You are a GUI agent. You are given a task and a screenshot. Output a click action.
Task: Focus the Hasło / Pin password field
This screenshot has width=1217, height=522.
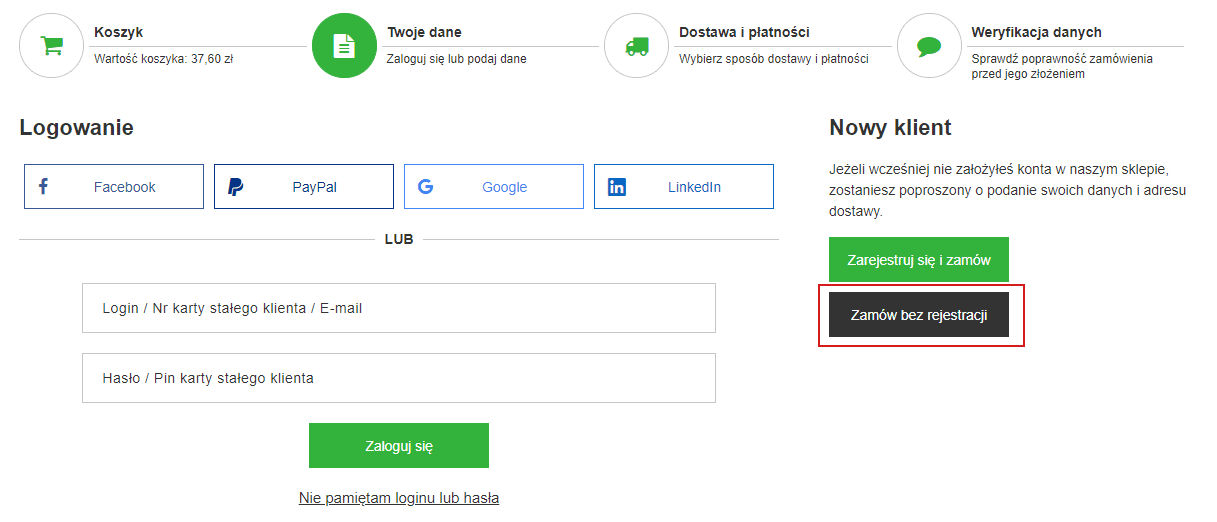(x=399, y=378)
